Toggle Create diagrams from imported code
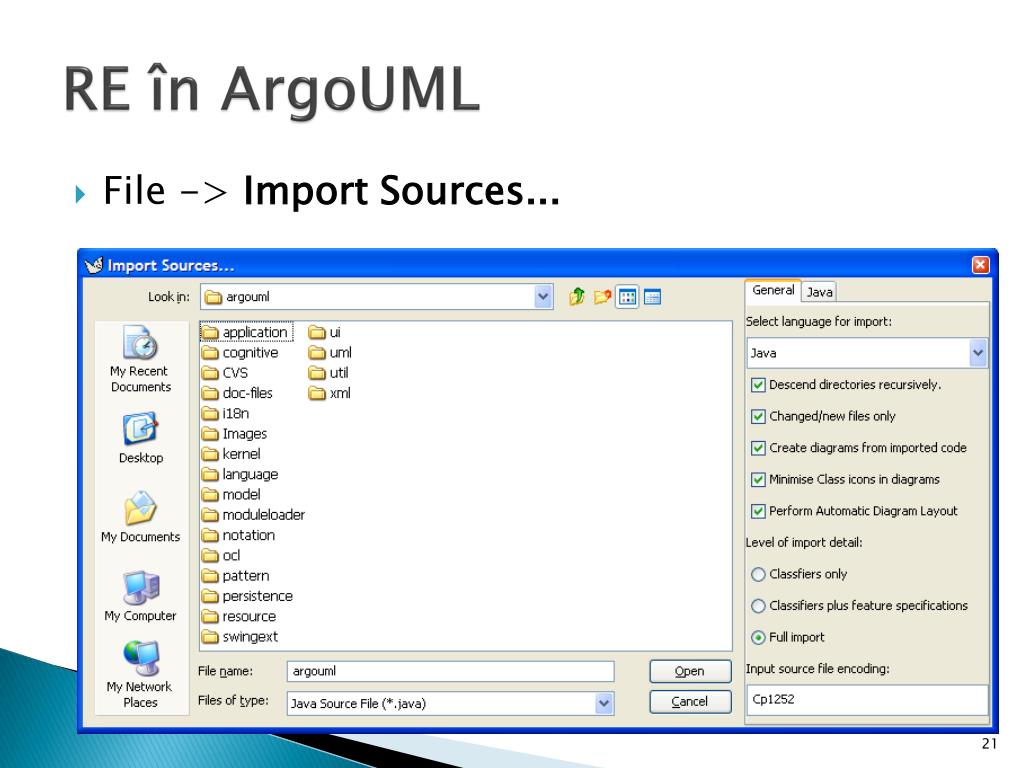Screen dimensions: 1024x768 (758, 448)
